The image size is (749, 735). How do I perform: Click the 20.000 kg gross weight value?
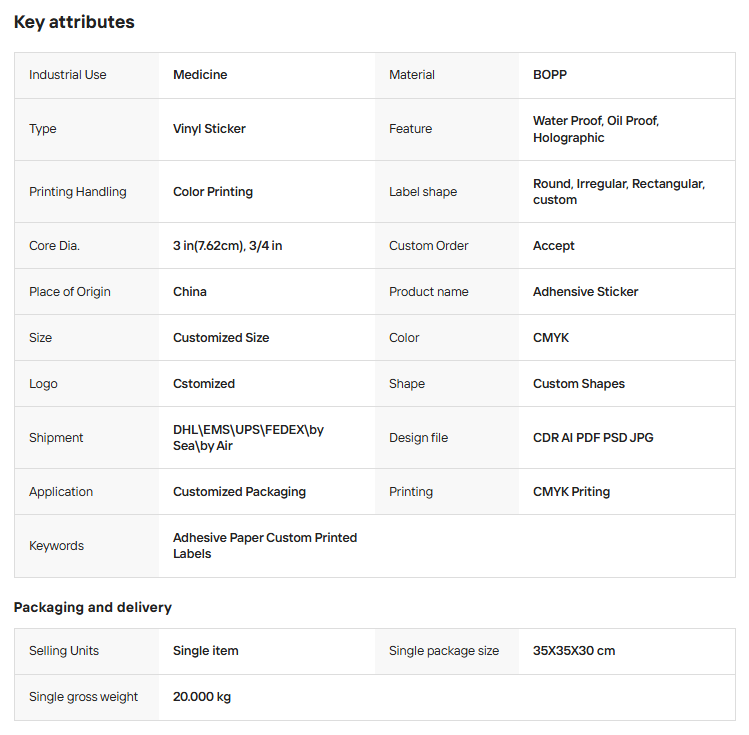(x=202, y=697)
